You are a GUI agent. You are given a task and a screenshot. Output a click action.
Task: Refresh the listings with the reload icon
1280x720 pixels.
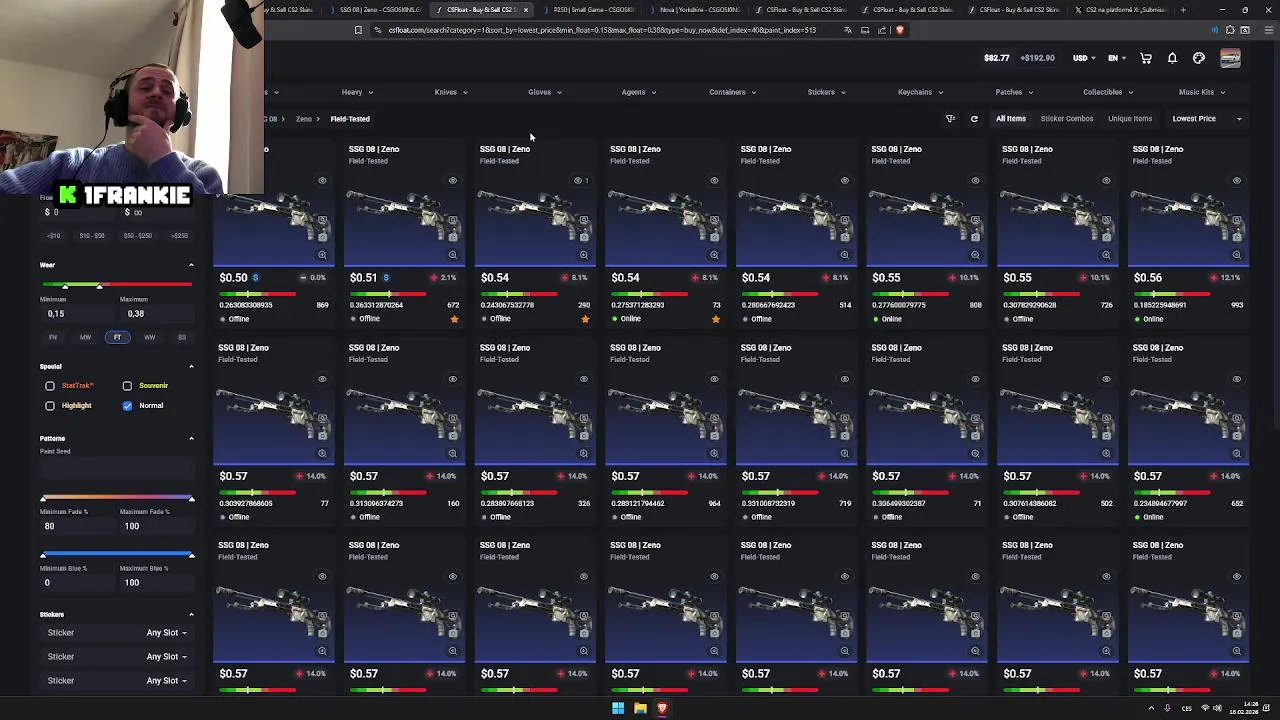974,119
